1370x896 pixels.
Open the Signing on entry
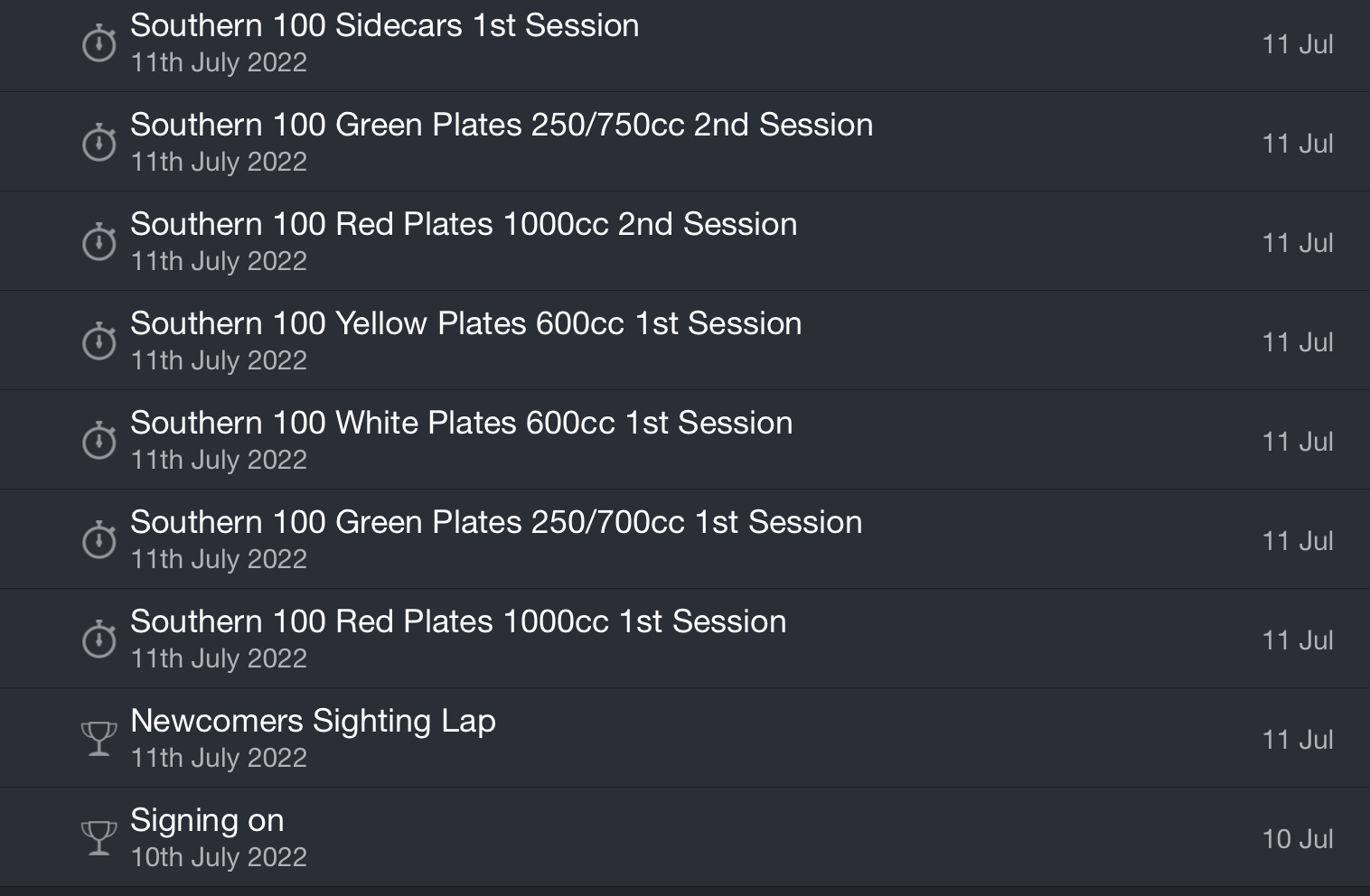[685, 837]
